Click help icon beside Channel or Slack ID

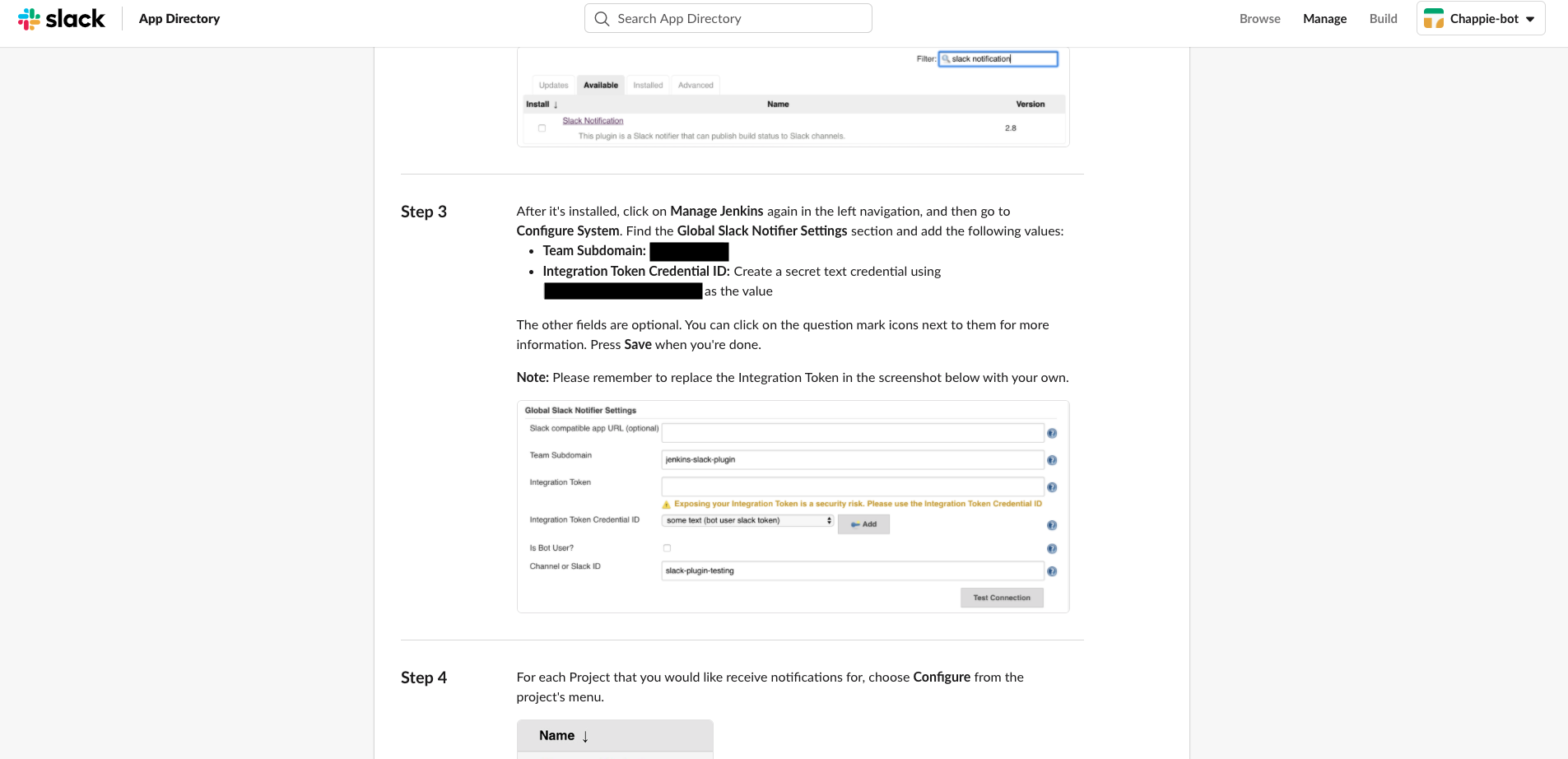point(1052,571)
